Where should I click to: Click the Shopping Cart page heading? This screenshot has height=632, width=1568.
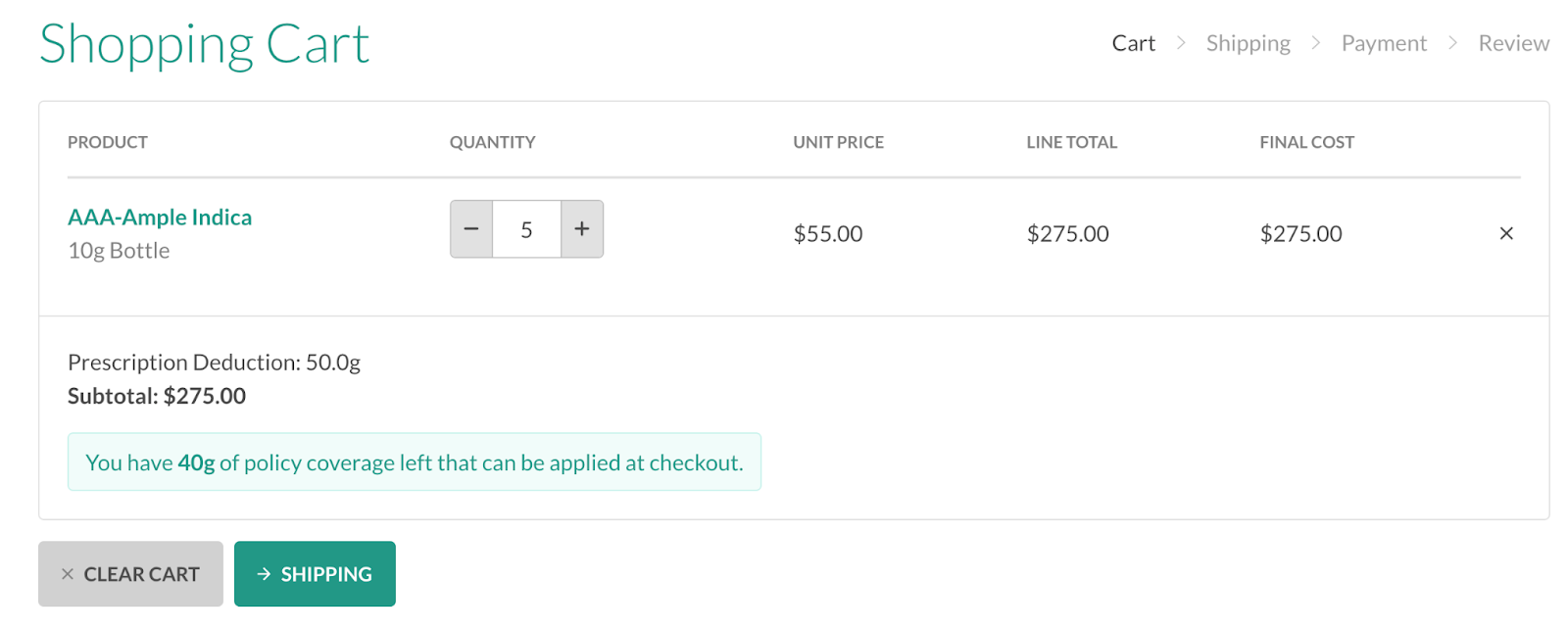click(x=204, y=44)
